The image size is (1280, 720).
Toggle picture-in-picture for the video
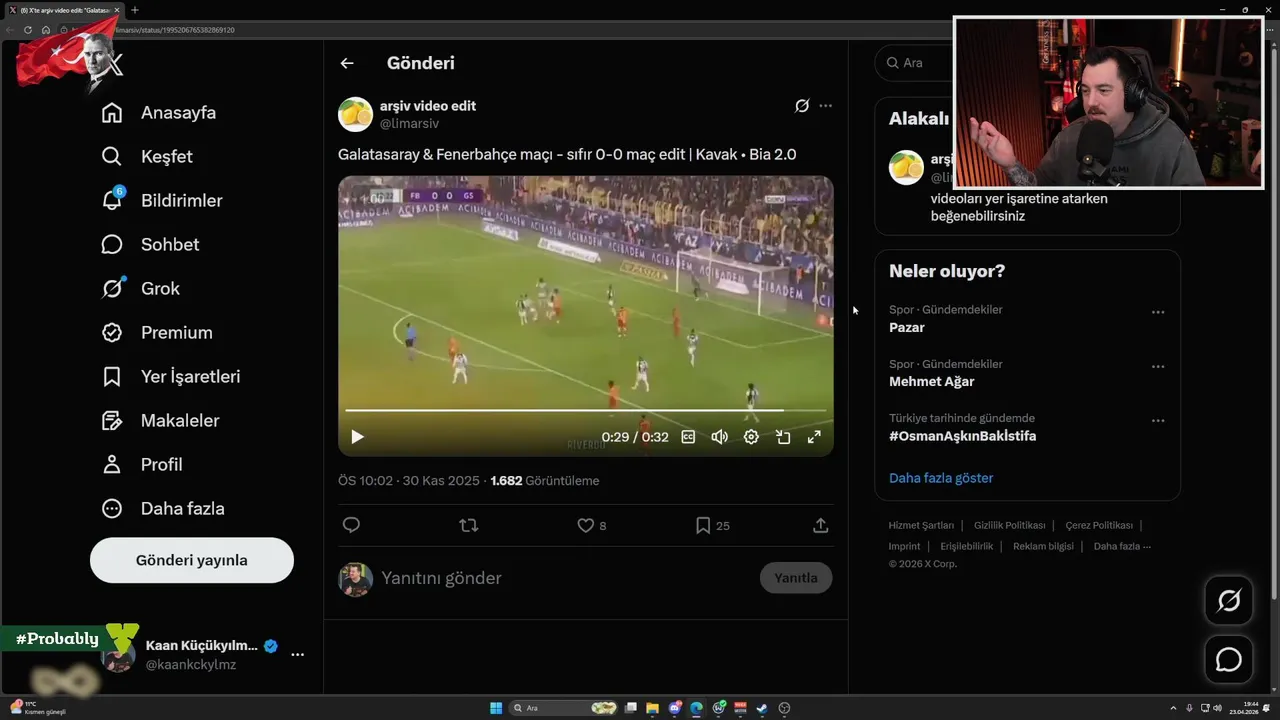tap(783, 437)
